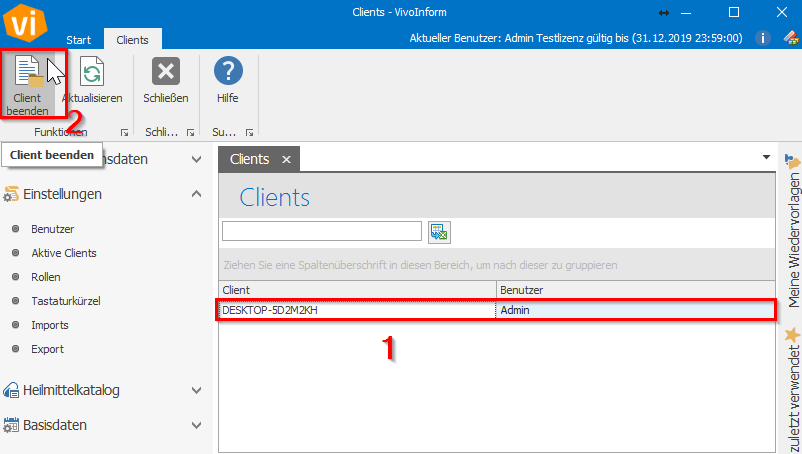Click the Meine Wiedervorlagen sidebar icon
802x454 pixels.
(792, 161)
